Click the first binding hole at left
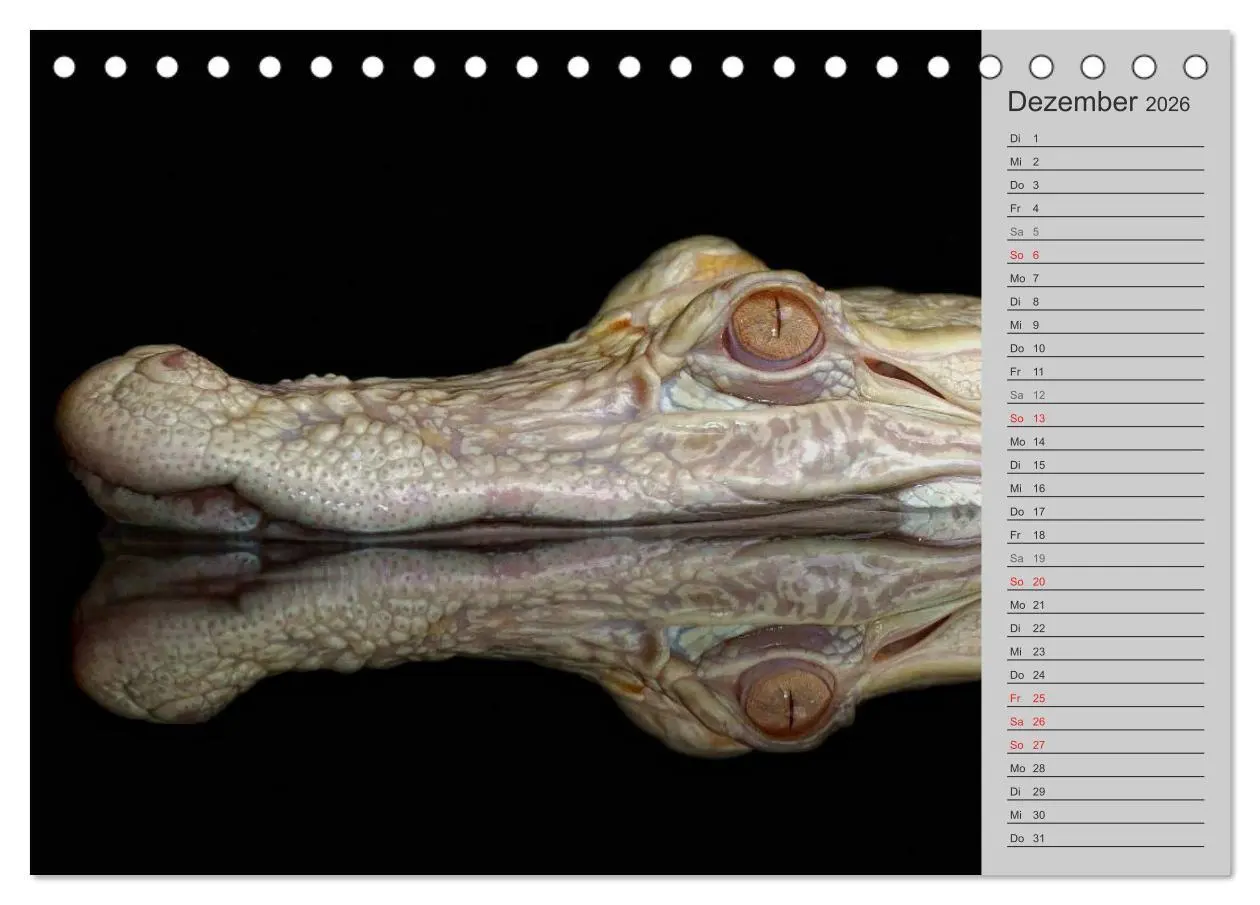The image size is (1260, 905). (64, 67)
